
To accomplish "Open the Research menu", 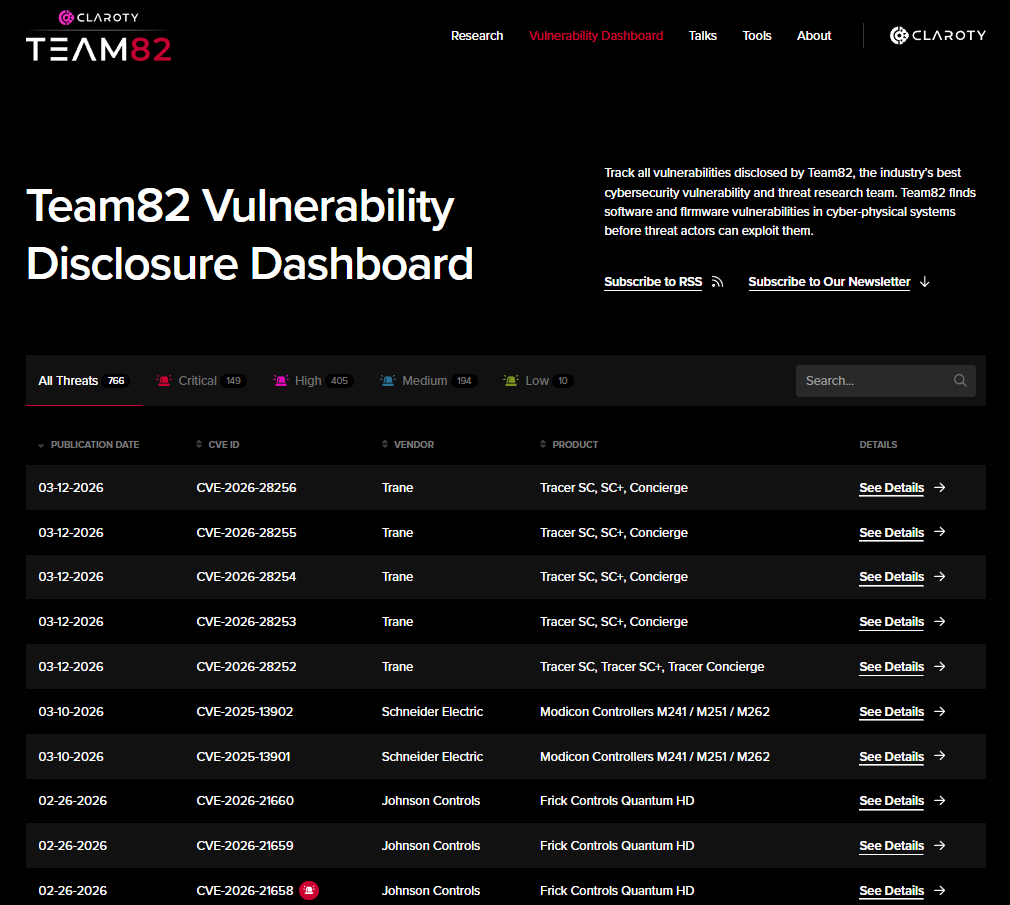I will [x=477, y=36].
